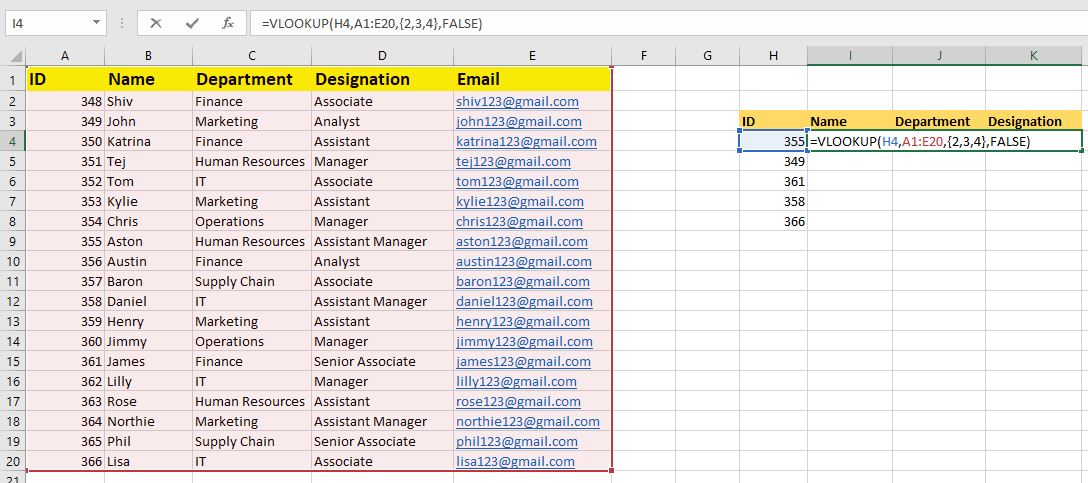Click inside the formula bar text
This screenshot has width=1088, height=483.
[x=600, y=23]
